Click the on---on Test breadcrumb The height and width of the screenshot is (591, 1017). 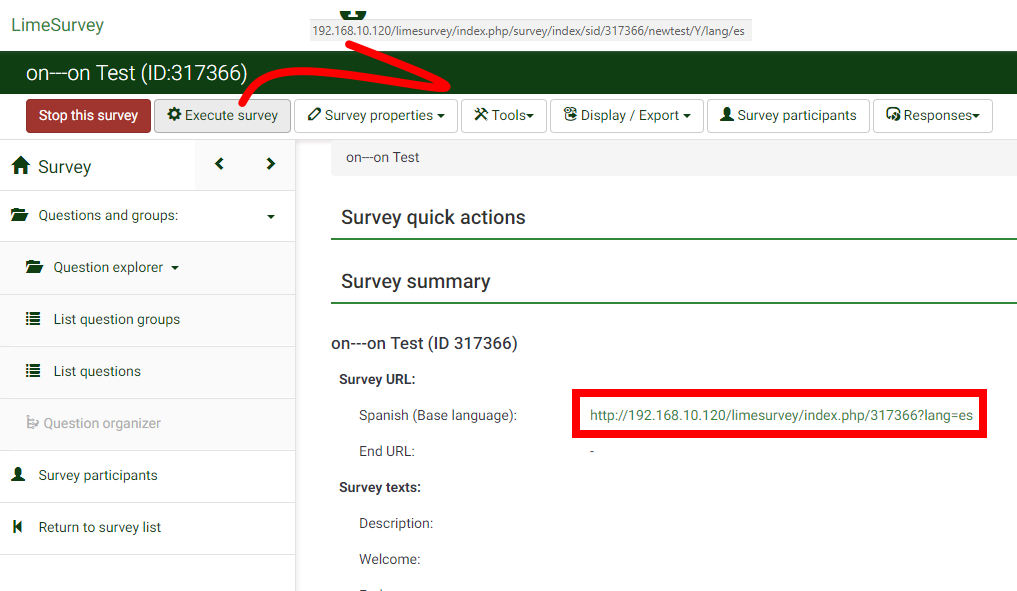[x=383, y=158]
